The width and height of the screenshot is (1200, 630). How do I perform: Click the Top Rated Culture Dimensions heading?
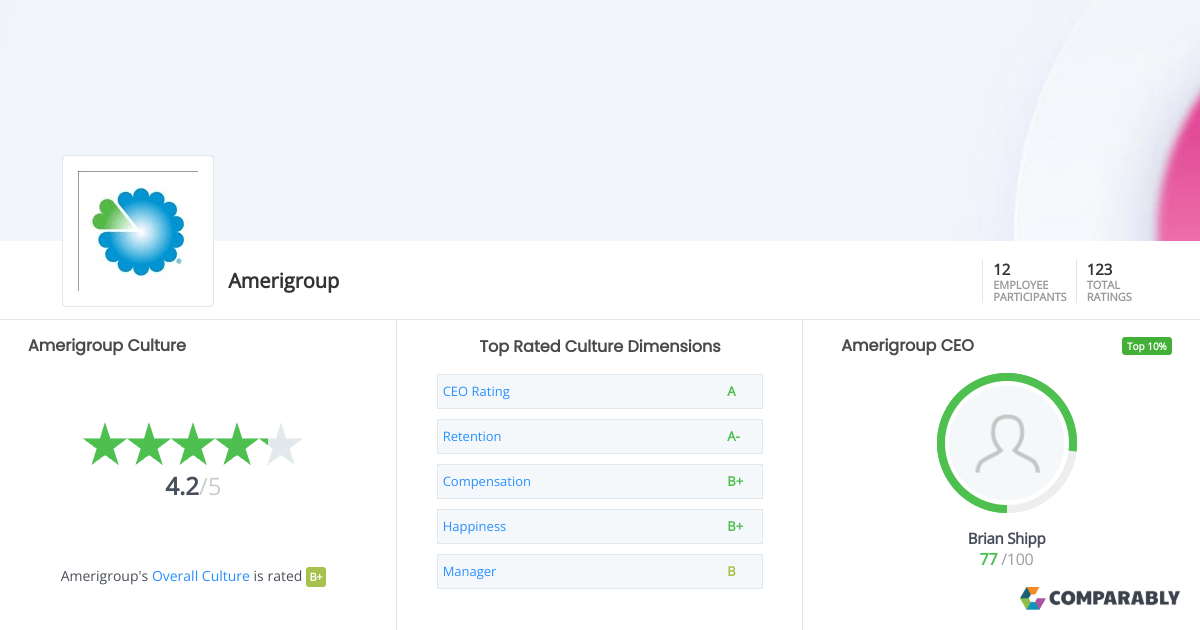pyautogui.click(x=600, y=346)
